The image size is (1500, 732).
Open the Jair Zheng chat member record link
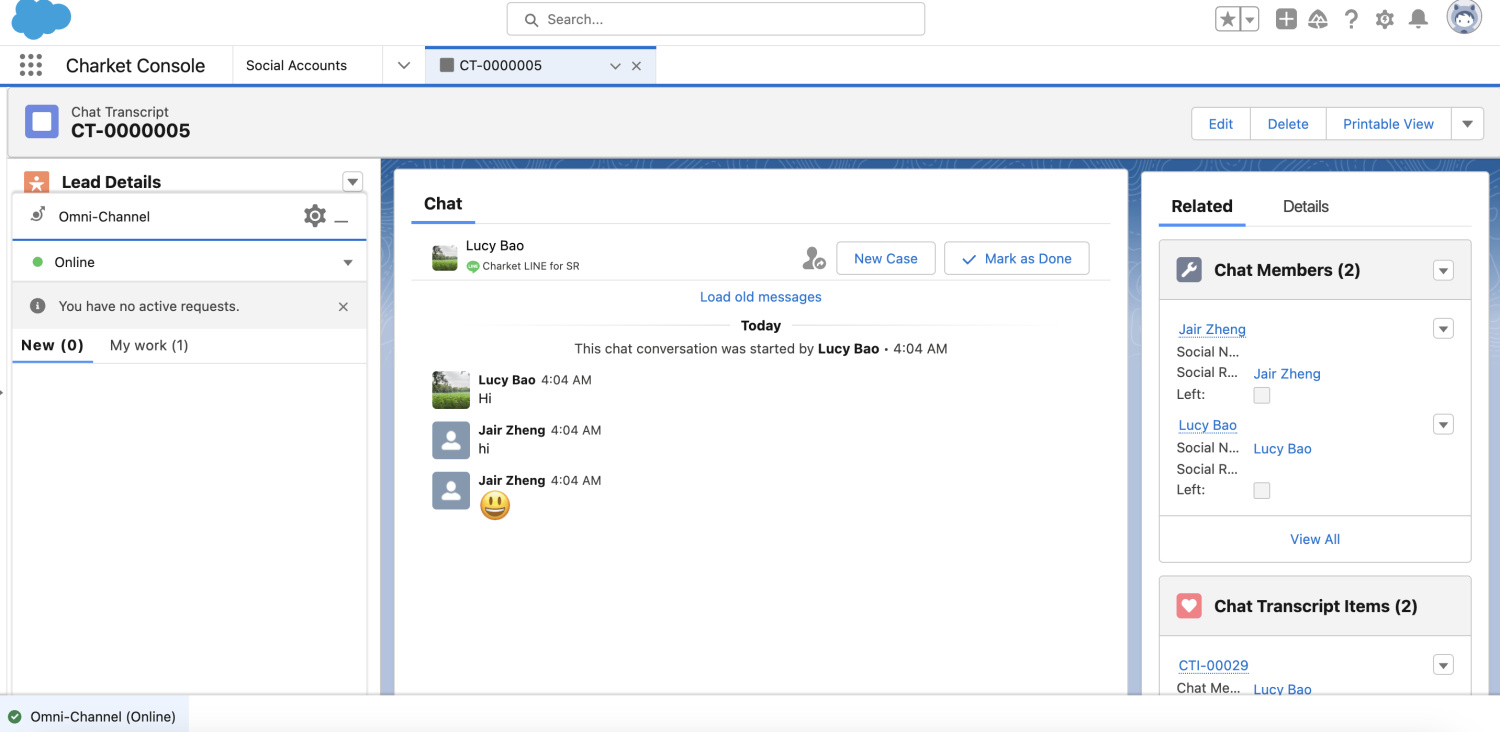1212,329
